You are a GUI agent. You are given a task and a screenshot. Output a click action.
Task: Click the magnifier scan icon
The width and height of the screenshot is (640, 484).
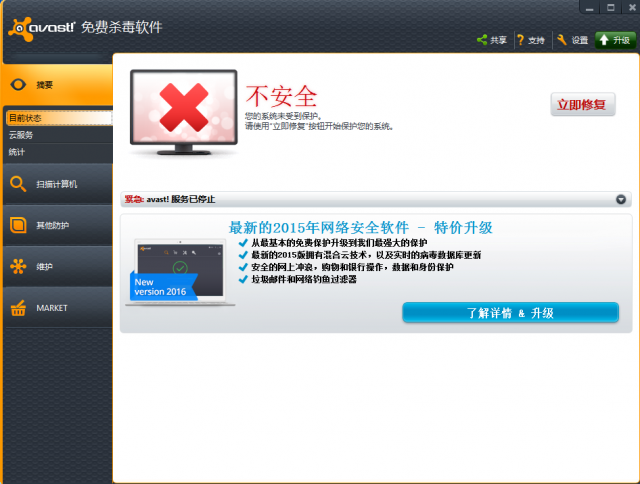(18, 184)
